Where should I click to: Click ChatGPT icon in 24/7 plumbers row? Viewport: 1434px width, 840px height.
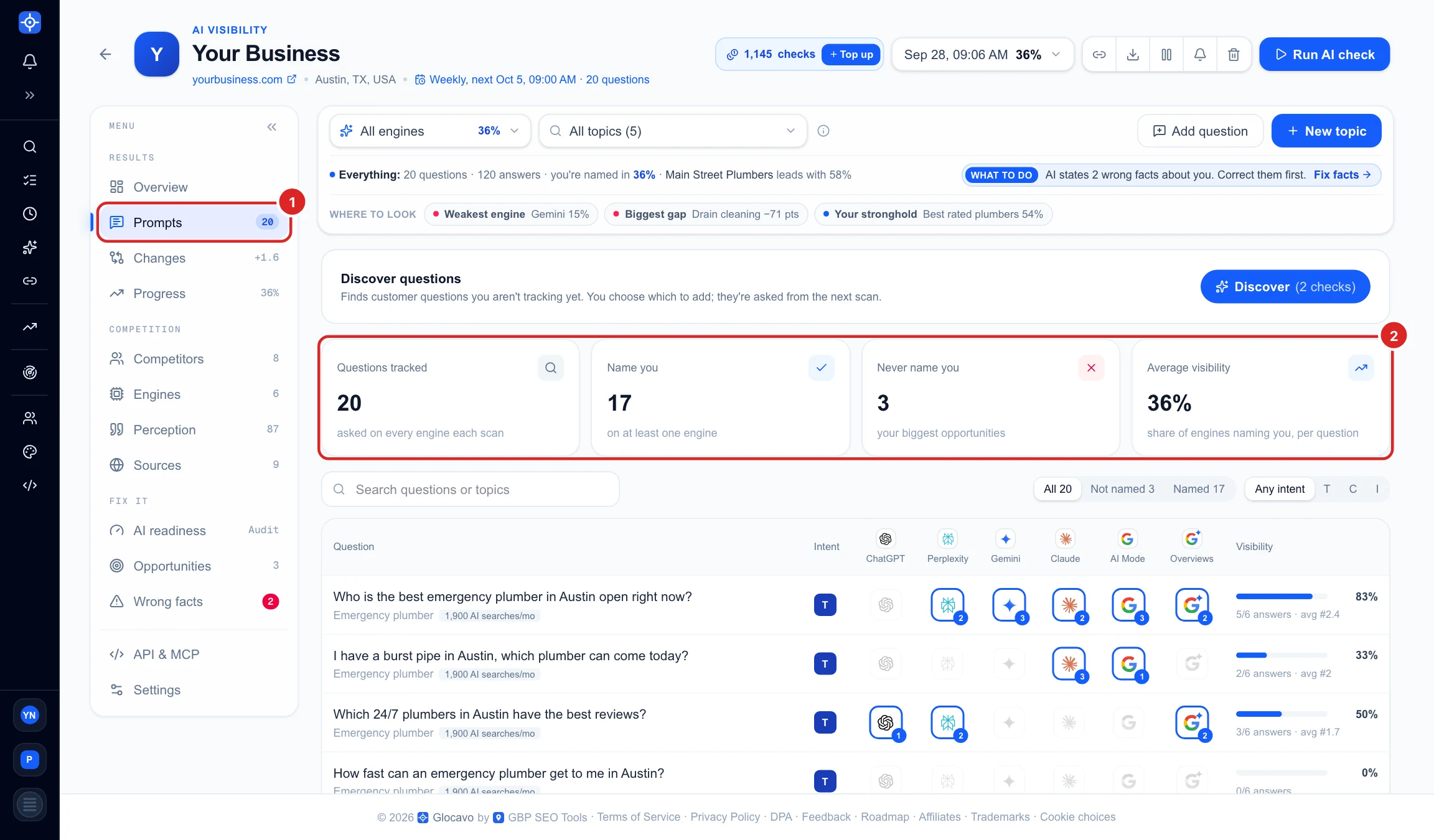pos(886,722)
